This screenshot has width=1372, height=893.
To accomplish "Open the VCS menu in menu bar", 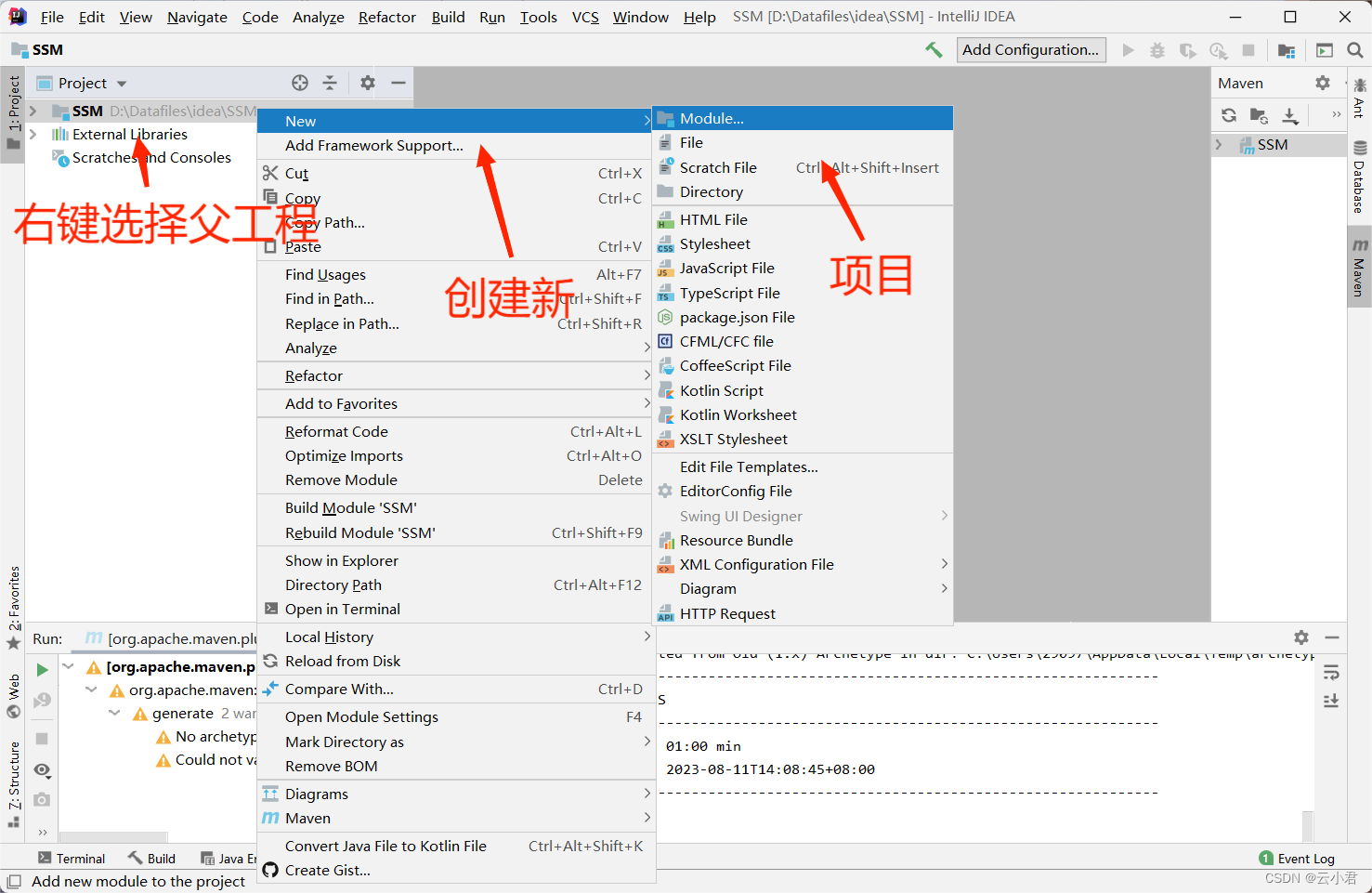I will (585, 17).
